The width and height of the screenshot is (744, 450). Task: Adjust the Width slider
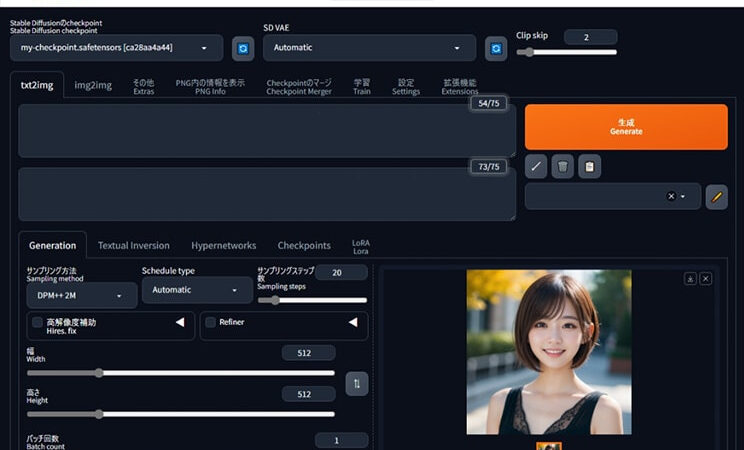[181, 373]
